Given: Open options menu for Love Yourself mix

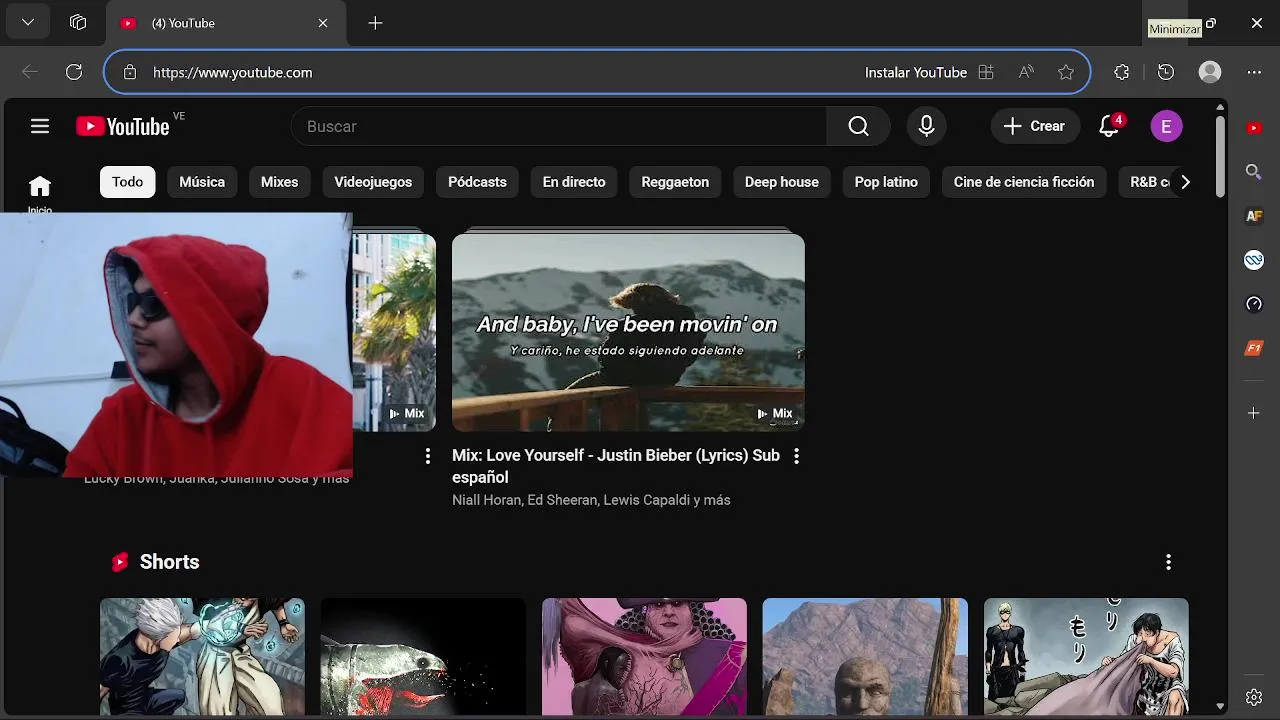Looking at the screenshot, I should (796, 456).
